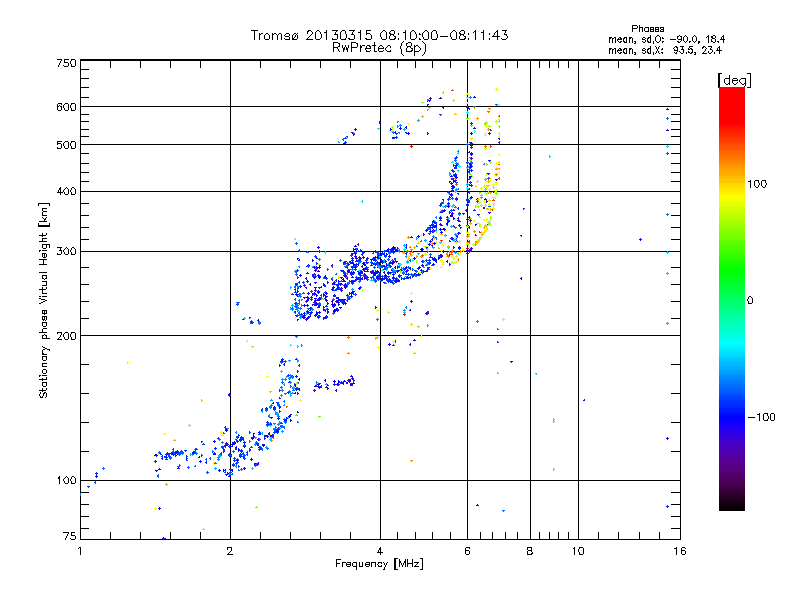
Task: Click the y-axis tick label '300'
Action: coord(67,252)
